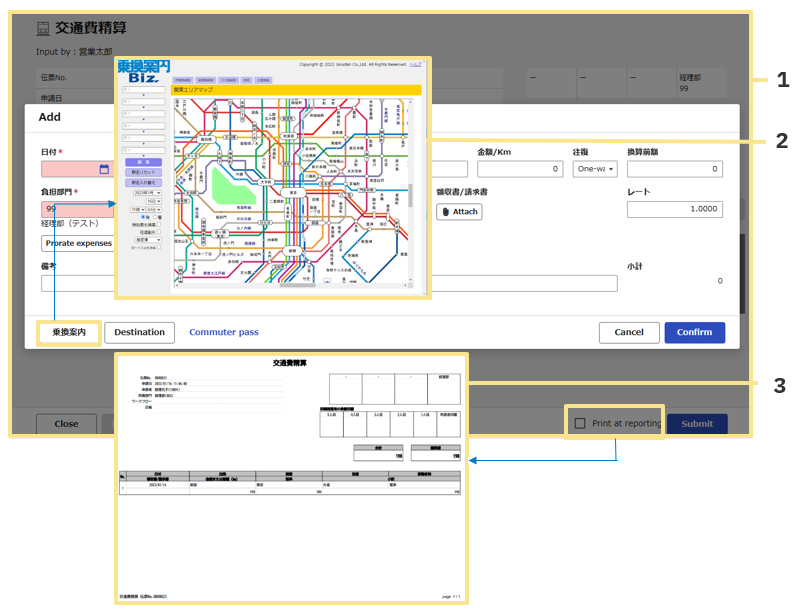Click the 換算前額 input field
The image size is (798, 614).
tap(675, 169)
